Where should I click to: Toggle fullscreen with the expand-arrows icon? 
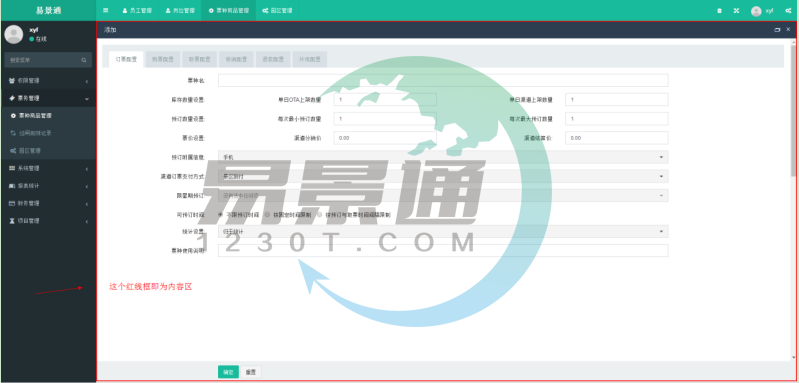click(x=736, y=11)
